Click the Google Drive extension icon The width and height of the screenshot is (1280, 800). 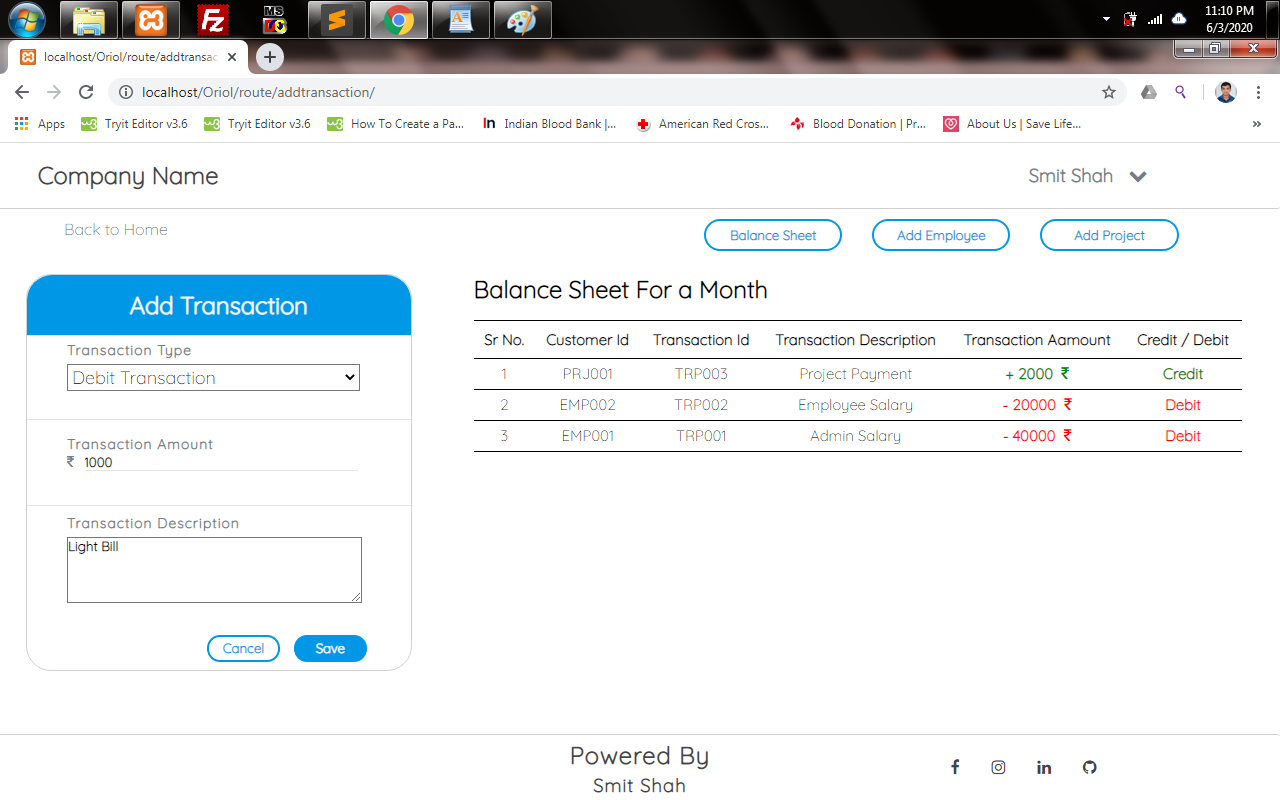(1149, 92)
